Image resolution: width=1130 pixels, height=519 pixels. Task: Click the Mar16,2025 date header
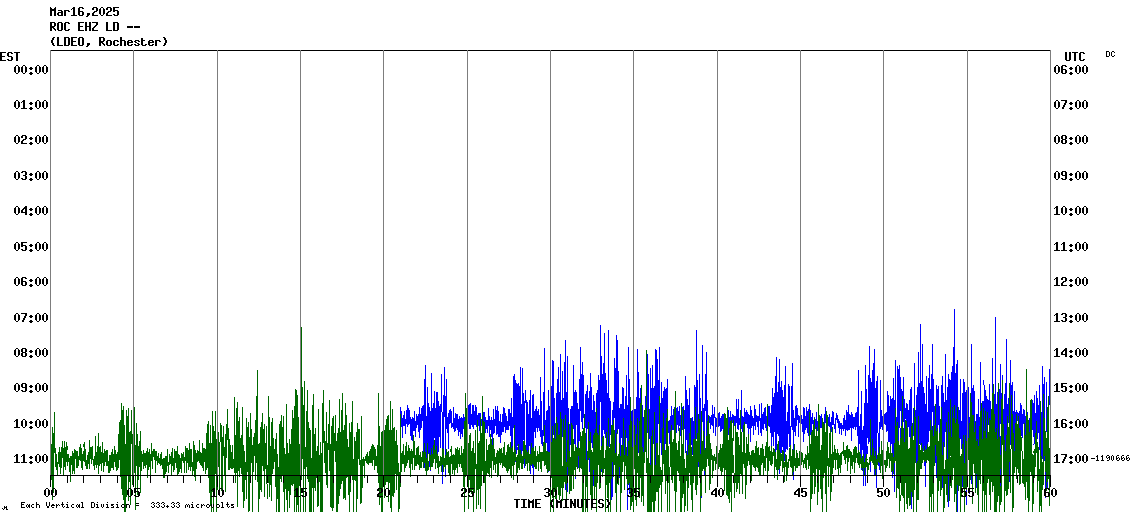[84, 12]
